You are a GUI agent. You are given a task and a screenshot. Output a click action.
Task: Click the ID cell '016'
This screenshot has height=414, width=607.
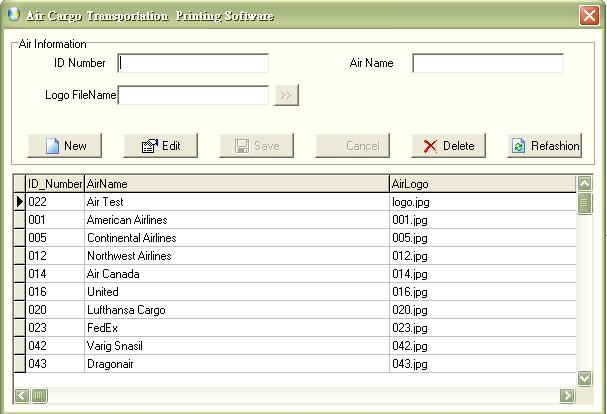coord(55,292)
